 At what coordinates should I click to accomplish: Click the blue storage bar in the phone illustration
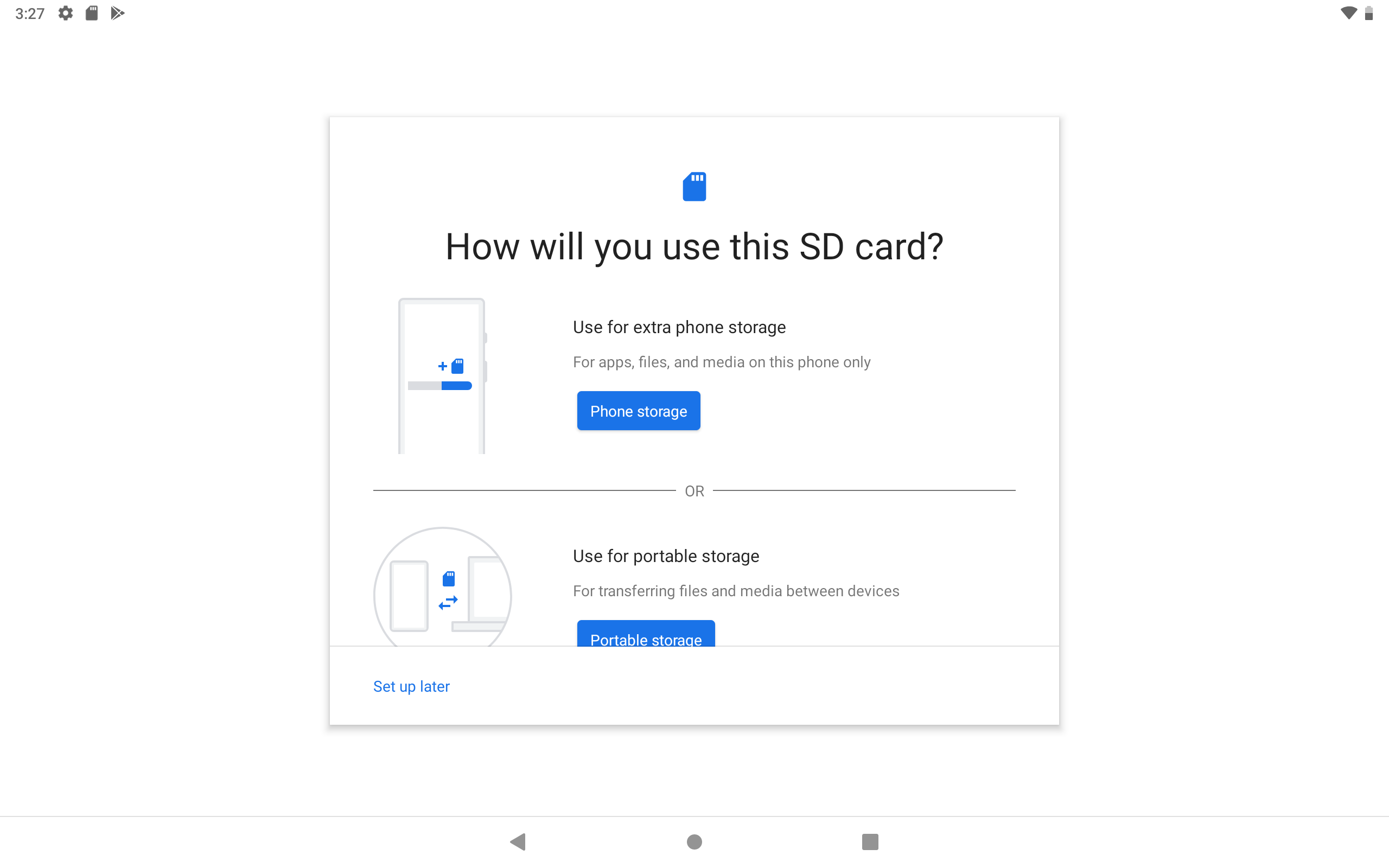point(456,386)
